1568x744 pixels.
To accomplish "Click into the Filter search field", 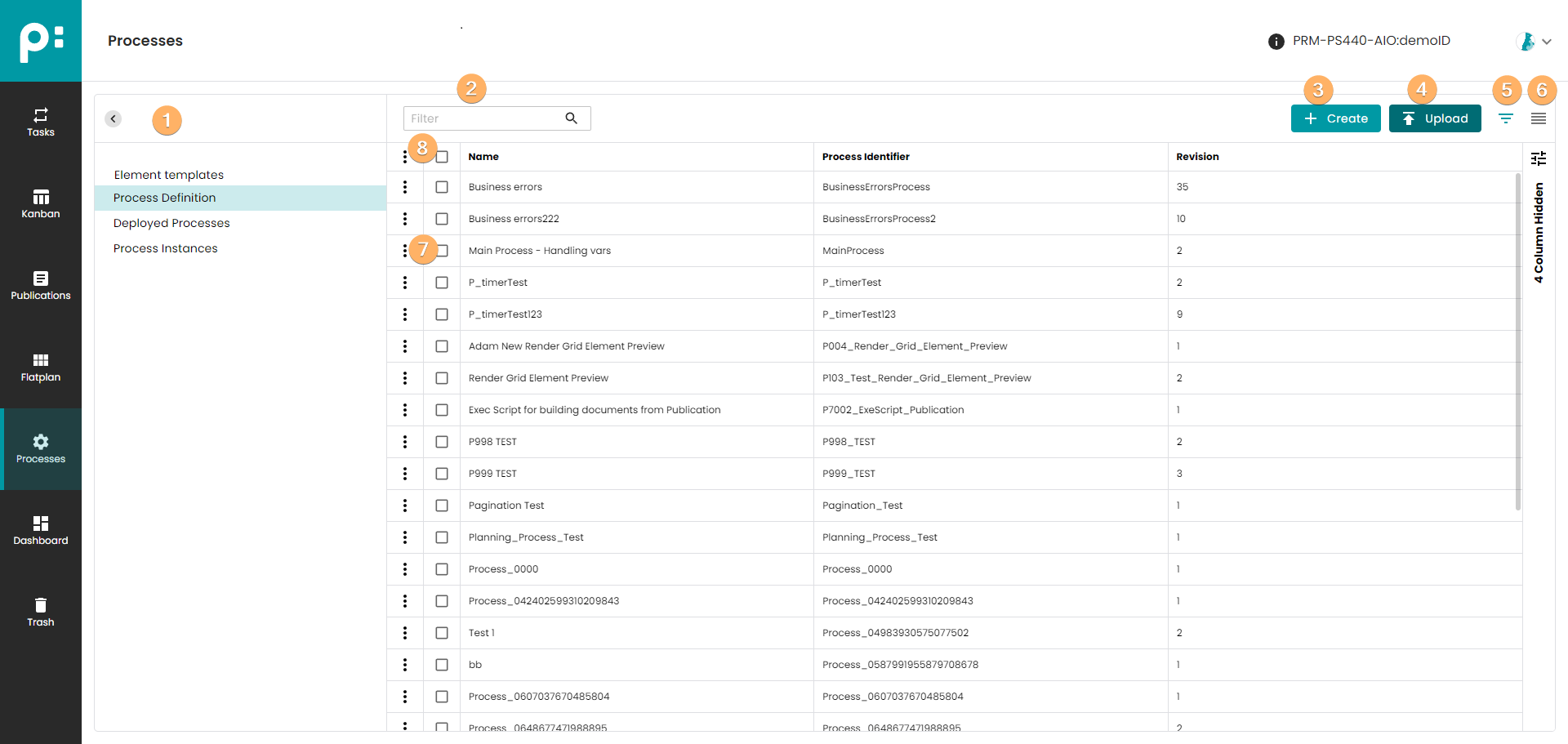I will (x=482, y=118).
